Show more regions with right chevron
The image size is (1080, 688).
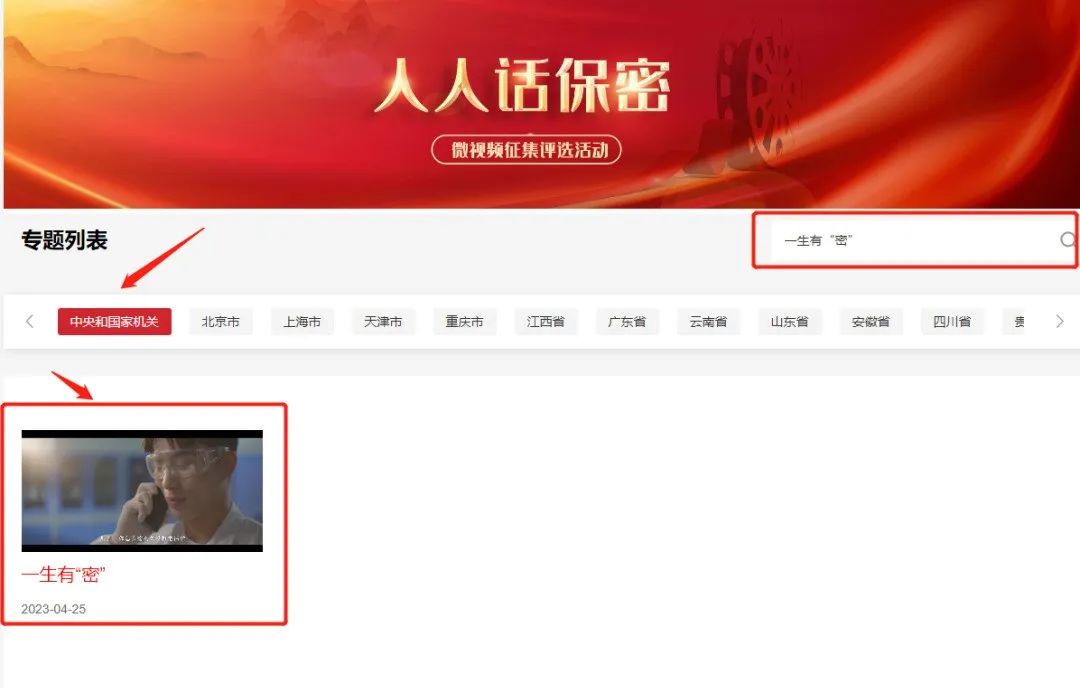[1059, 321]
